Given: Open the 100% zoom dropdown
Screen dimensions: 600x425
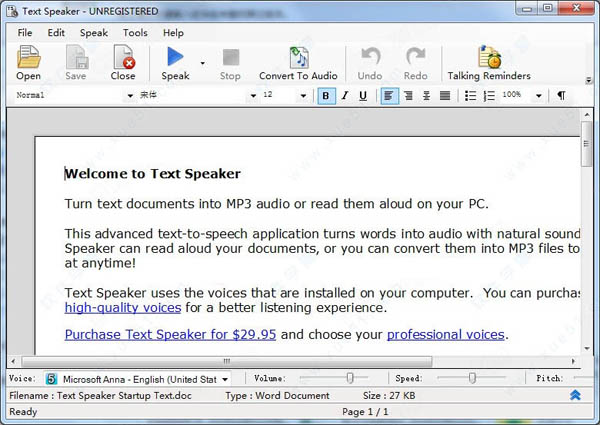Looking at the screenshot, I should click(539, 96).
